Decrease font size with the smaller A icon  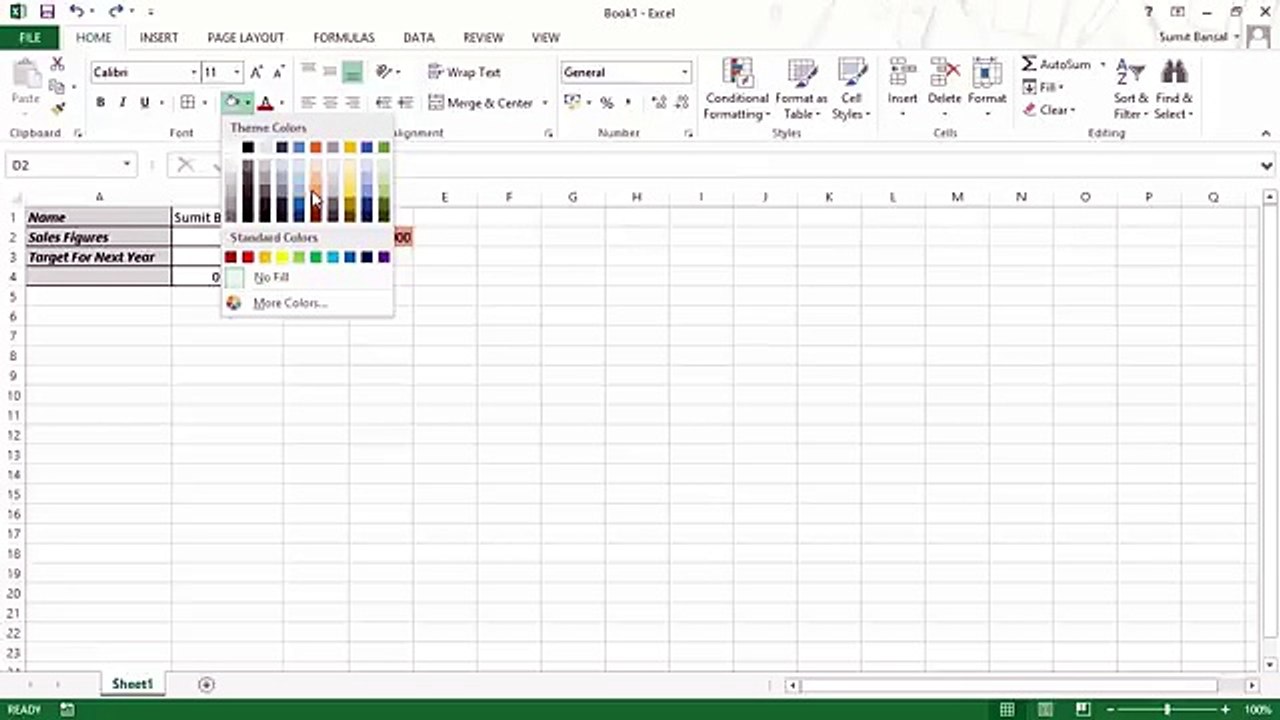click(279, 72)
